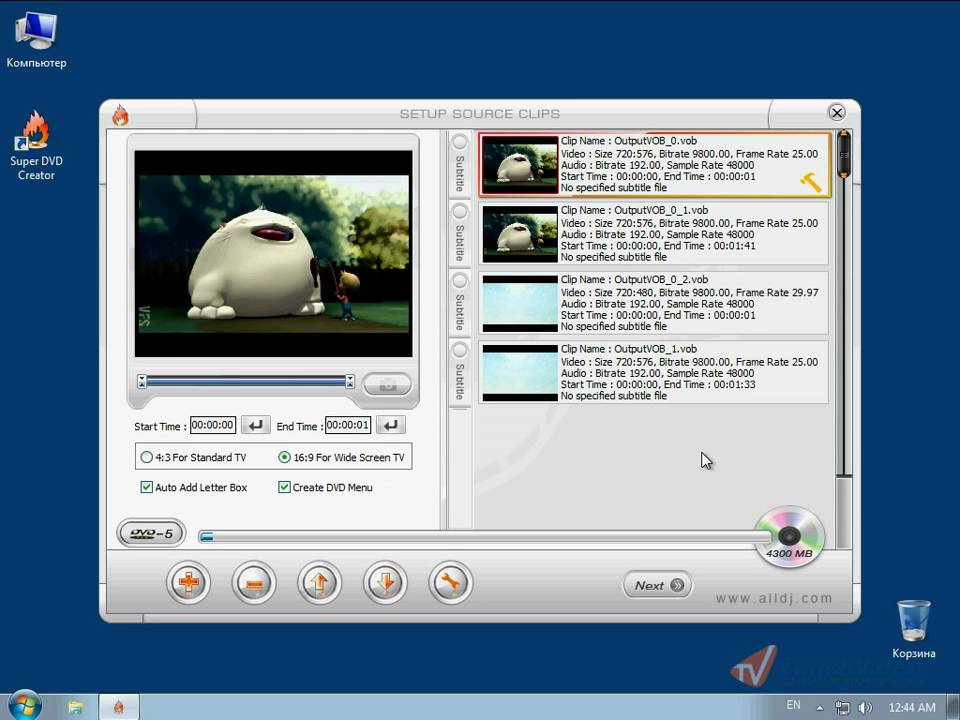Click the hammer icon on OutputVOB_0.vob clip
This screenshot has height=720, width=960.
pyautogui.click(x=811, y=182)
